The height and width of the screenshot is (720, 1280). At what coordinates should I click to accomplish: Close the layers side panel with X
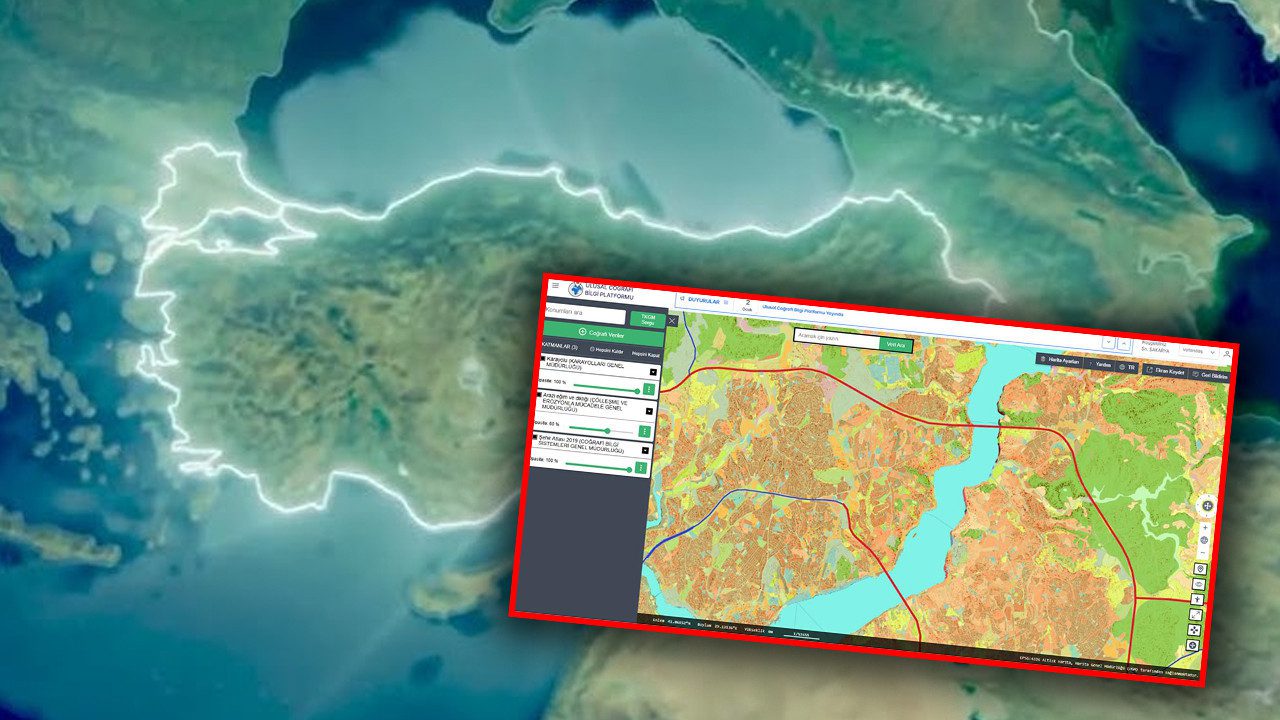672,321
